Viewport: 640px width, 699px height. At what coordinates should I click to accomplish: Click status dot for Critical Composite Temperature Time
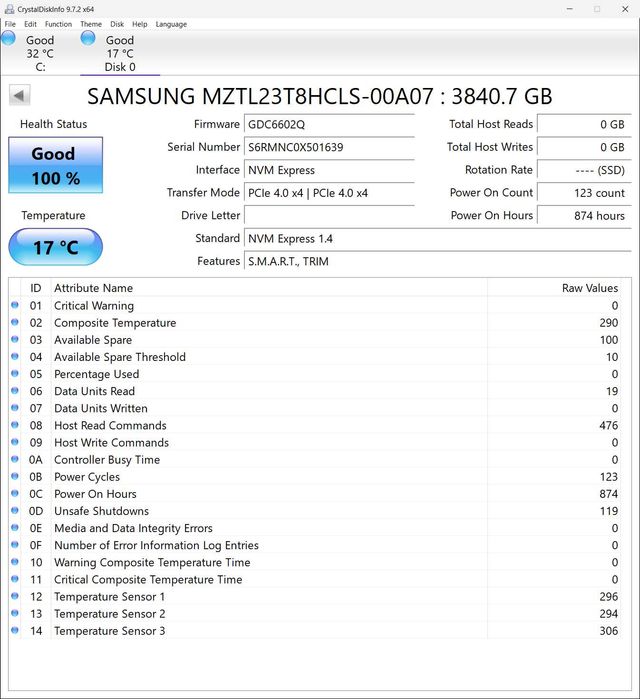click(15, 579)
